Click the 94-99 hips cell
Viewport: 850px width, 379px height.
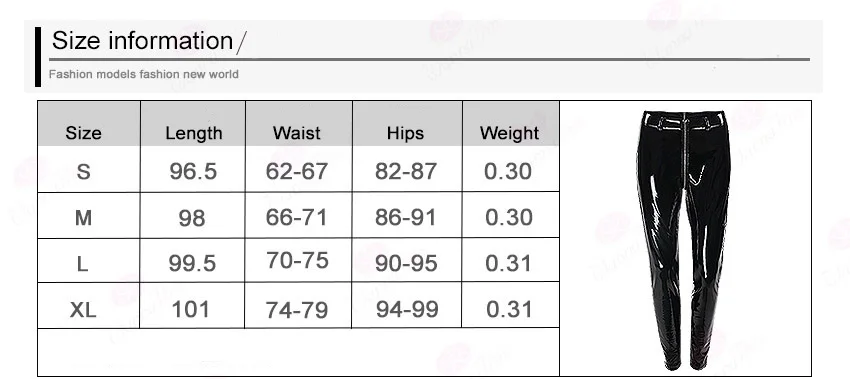coord(407,309)
